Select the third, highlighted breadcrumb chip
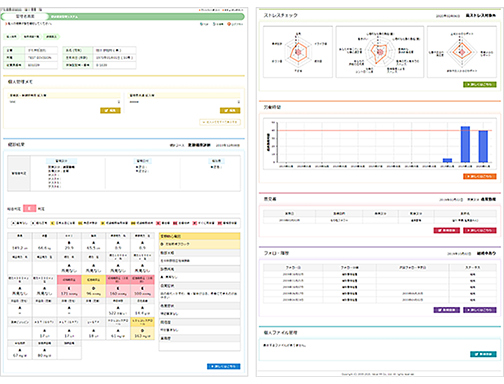This screenshot has width=504, height=384. pos(51,37)
